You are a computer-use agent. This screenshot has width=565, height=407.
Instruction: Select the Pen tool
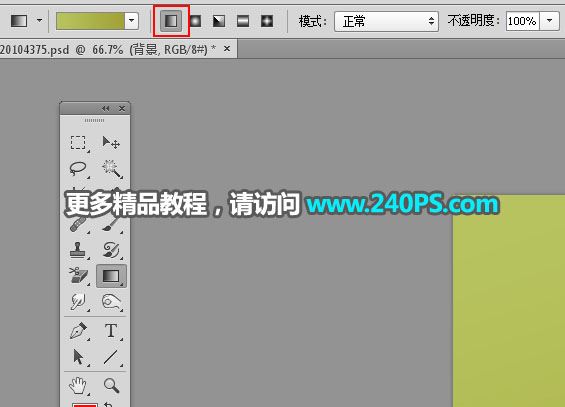coord(78,330)
